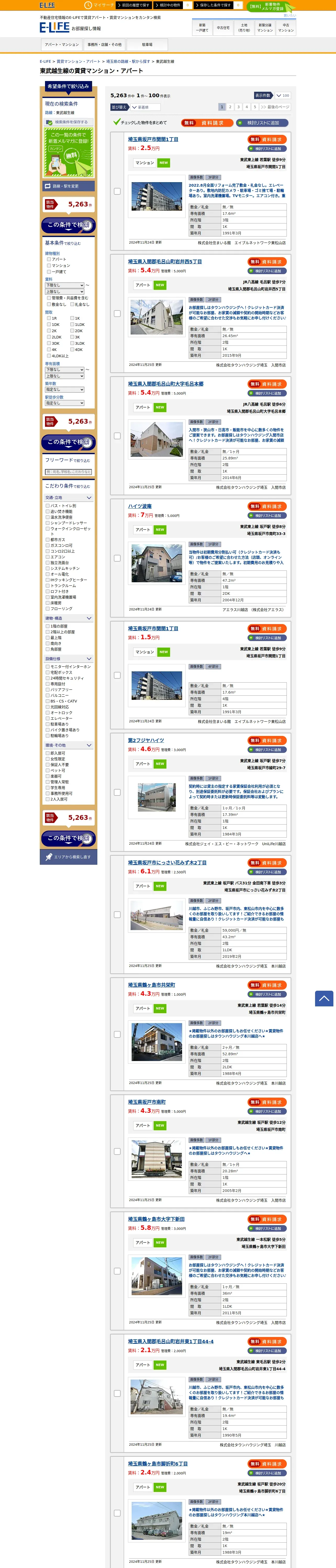
Task: Open 中古マンション in the header nav
Action: [x=285, y=27]
